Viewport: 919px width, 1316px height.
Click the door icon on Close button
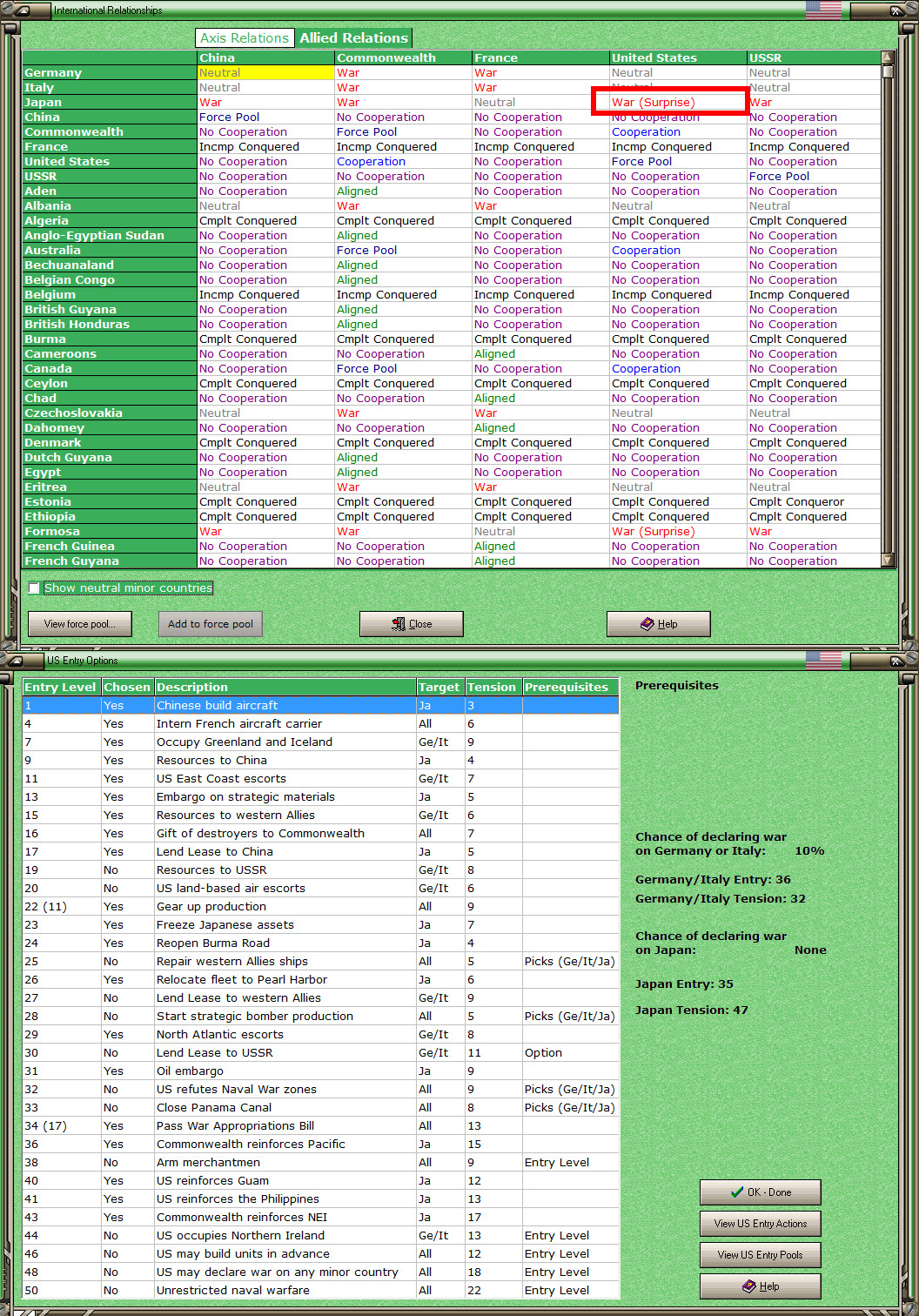398,624
